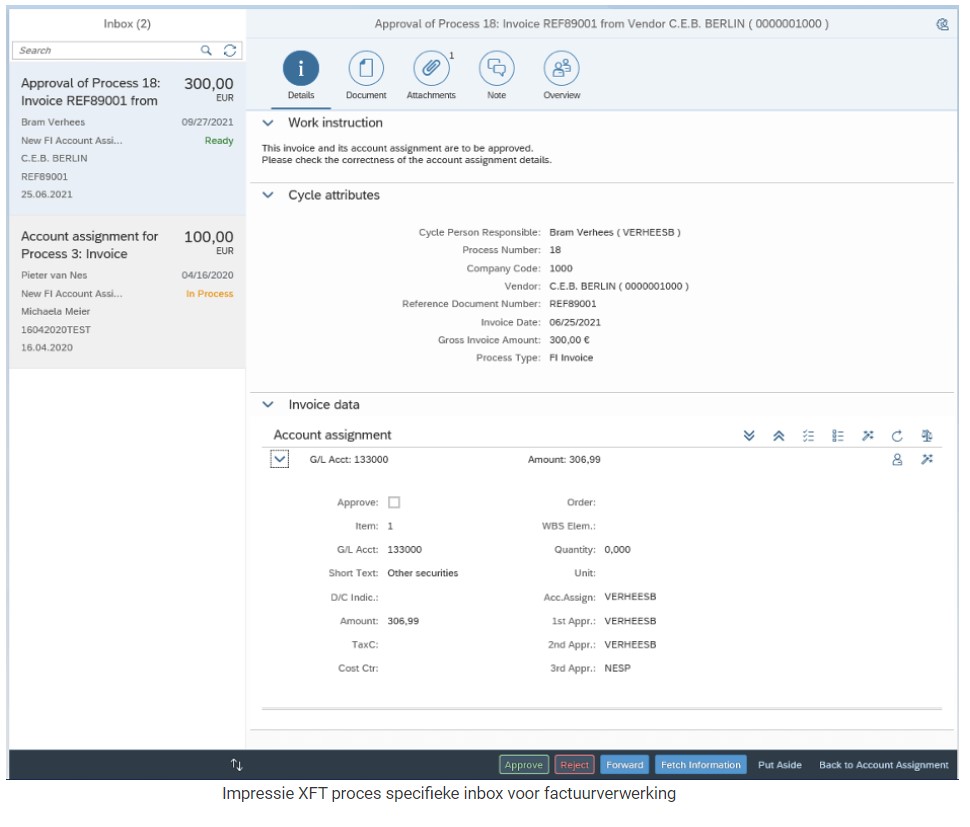970x827 pixels.
Task: Click the Forward button
Action: tap(625, 765)
